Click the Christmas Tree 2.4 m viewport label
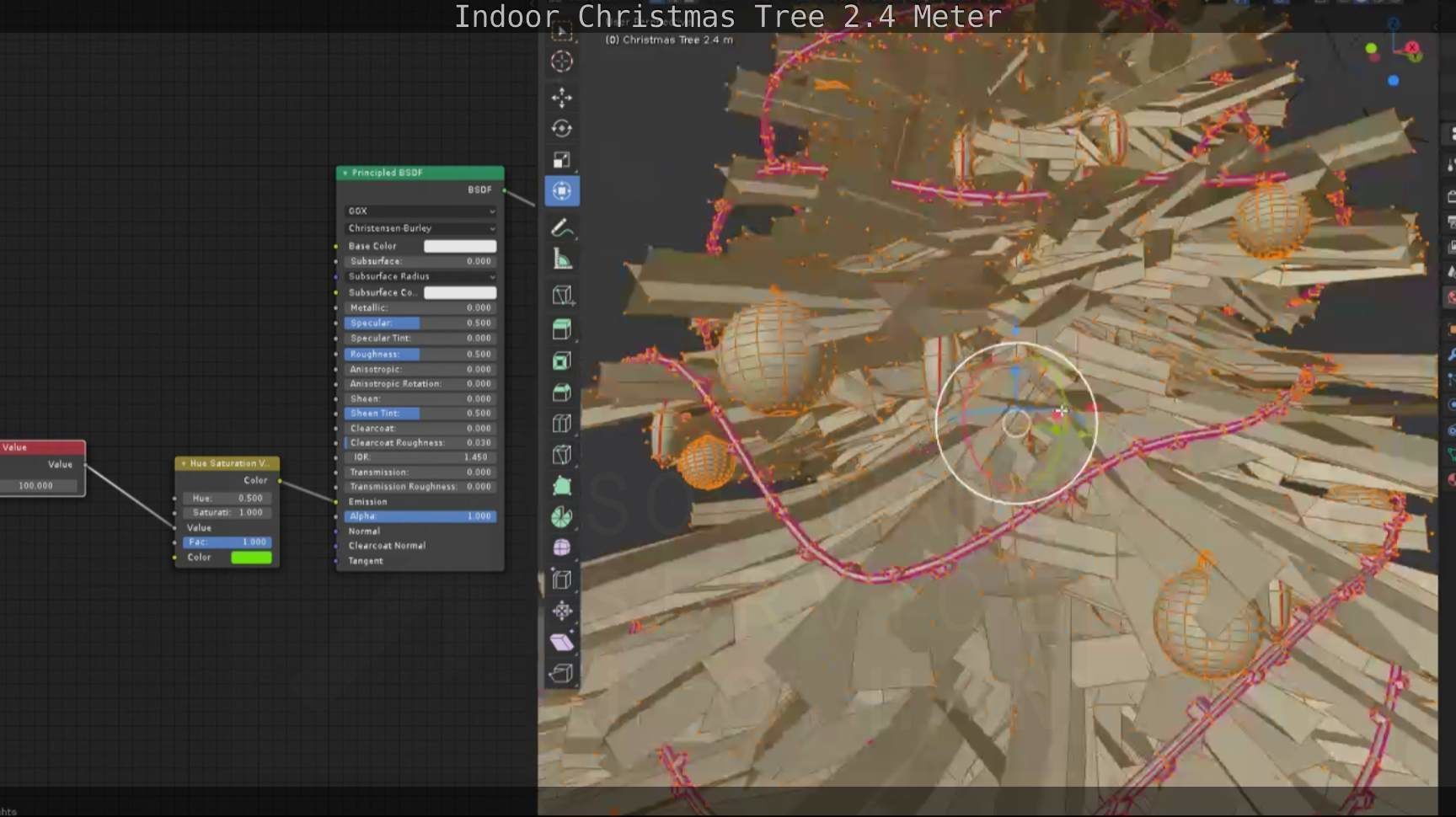Screen dimensions: 1456x817 point(669,40)
